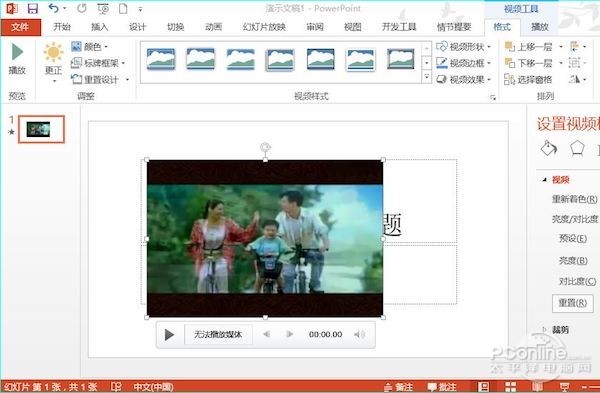This screenshot has width=600, height=393.
Task: Open the 更正 corrections sun icon
Action: tap(54, 52)
